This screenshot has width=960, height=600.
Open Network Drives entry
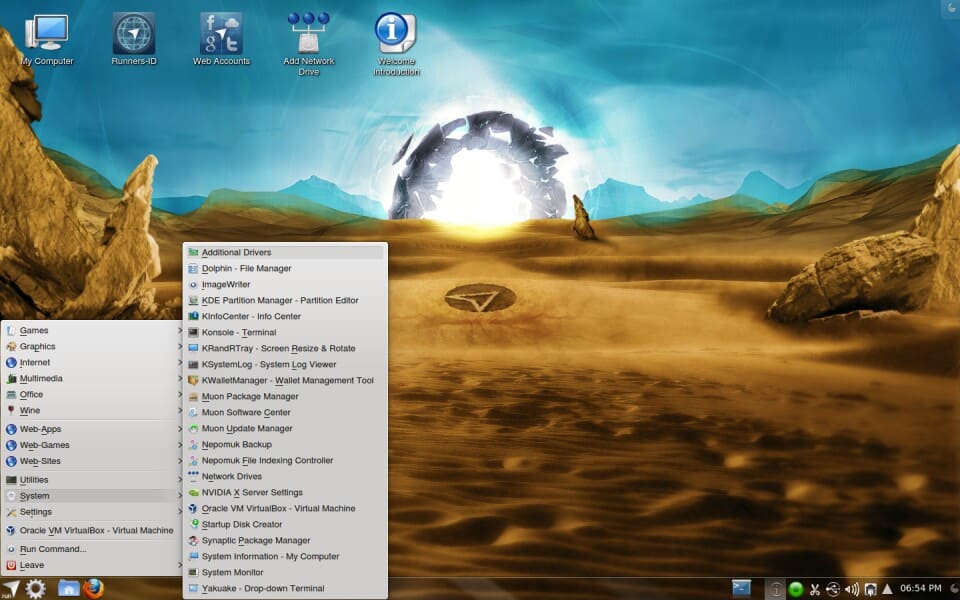(x=285, y=476)
